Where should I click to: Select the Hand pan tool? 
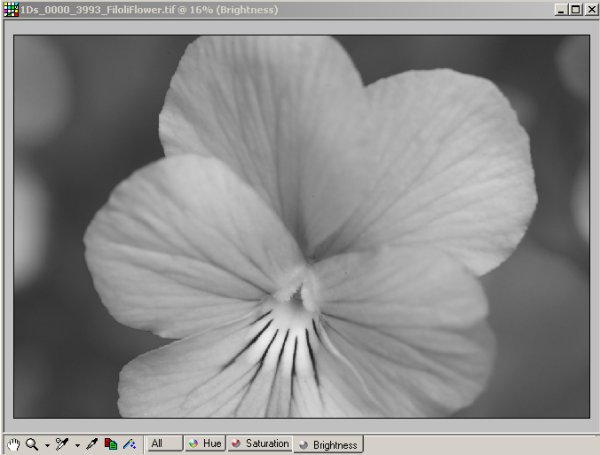tap(14, 443)
